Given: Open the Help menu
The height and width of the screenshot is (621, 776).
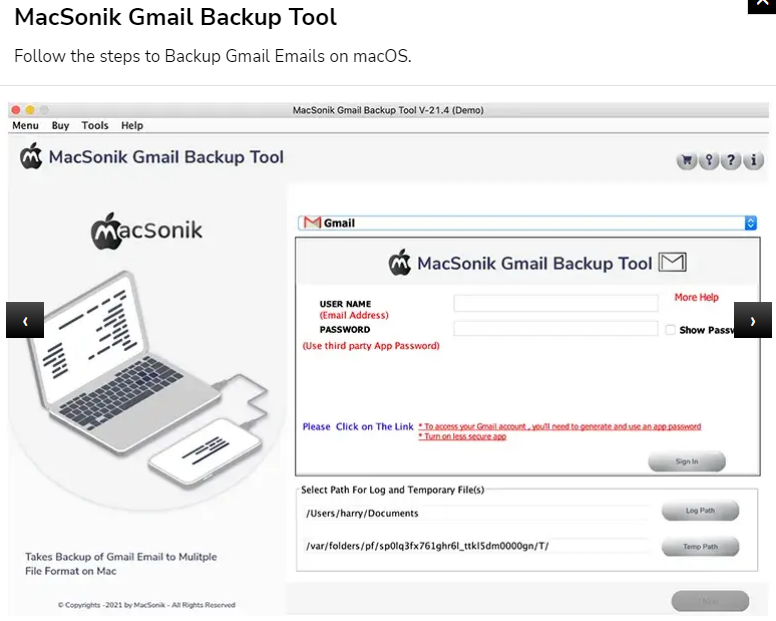Looking at the screenshot, I should 132,126.
